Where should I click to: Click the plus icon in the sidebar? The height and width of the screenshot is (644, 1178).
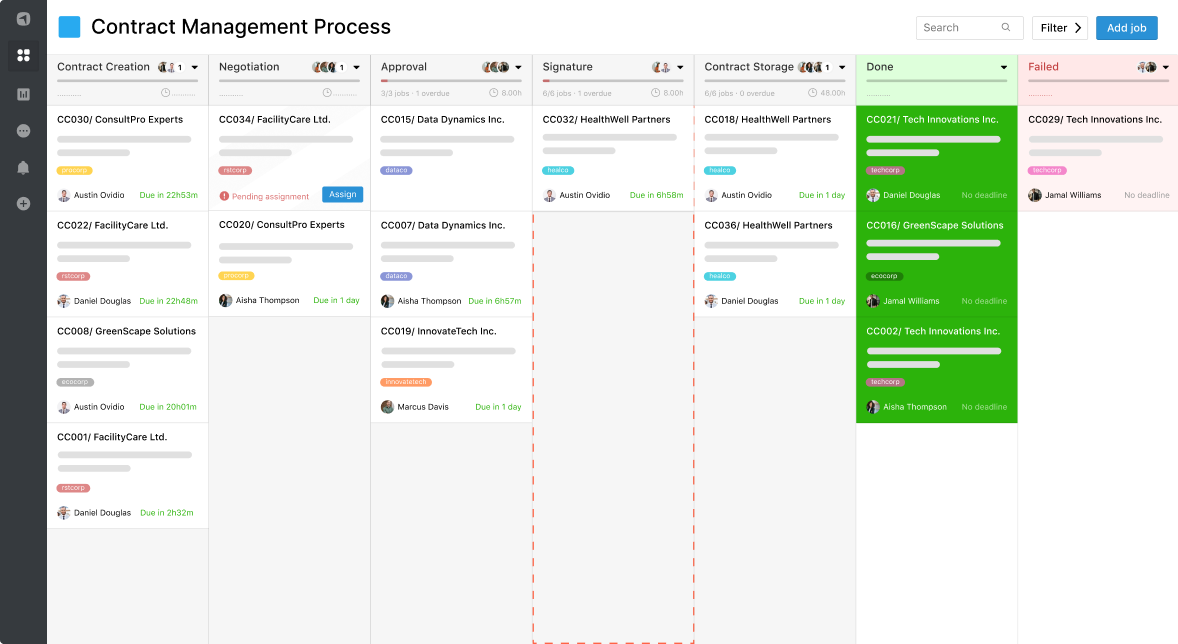pos(22,203)
